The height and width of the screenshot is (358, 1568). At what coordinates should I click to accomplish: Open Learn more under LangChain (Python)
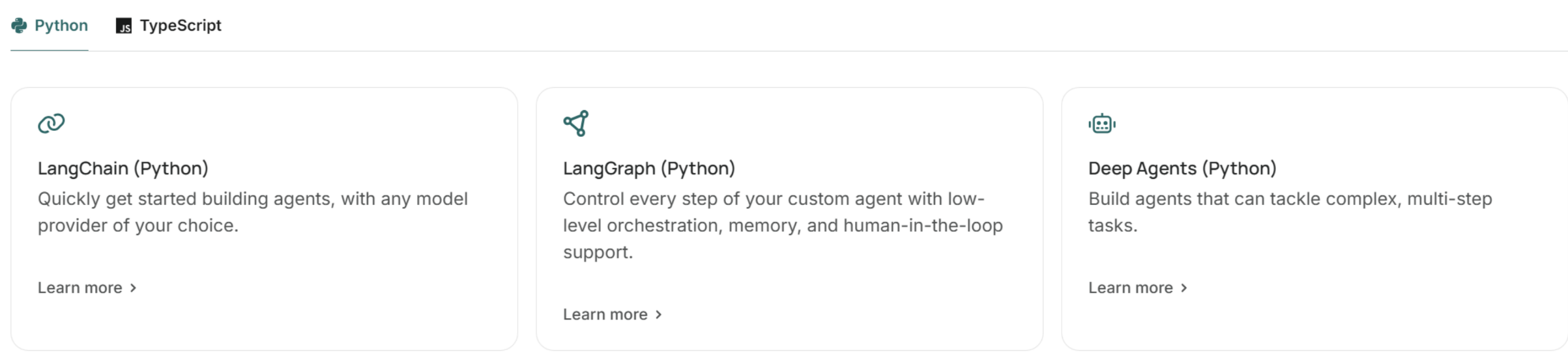coord(80,288)
